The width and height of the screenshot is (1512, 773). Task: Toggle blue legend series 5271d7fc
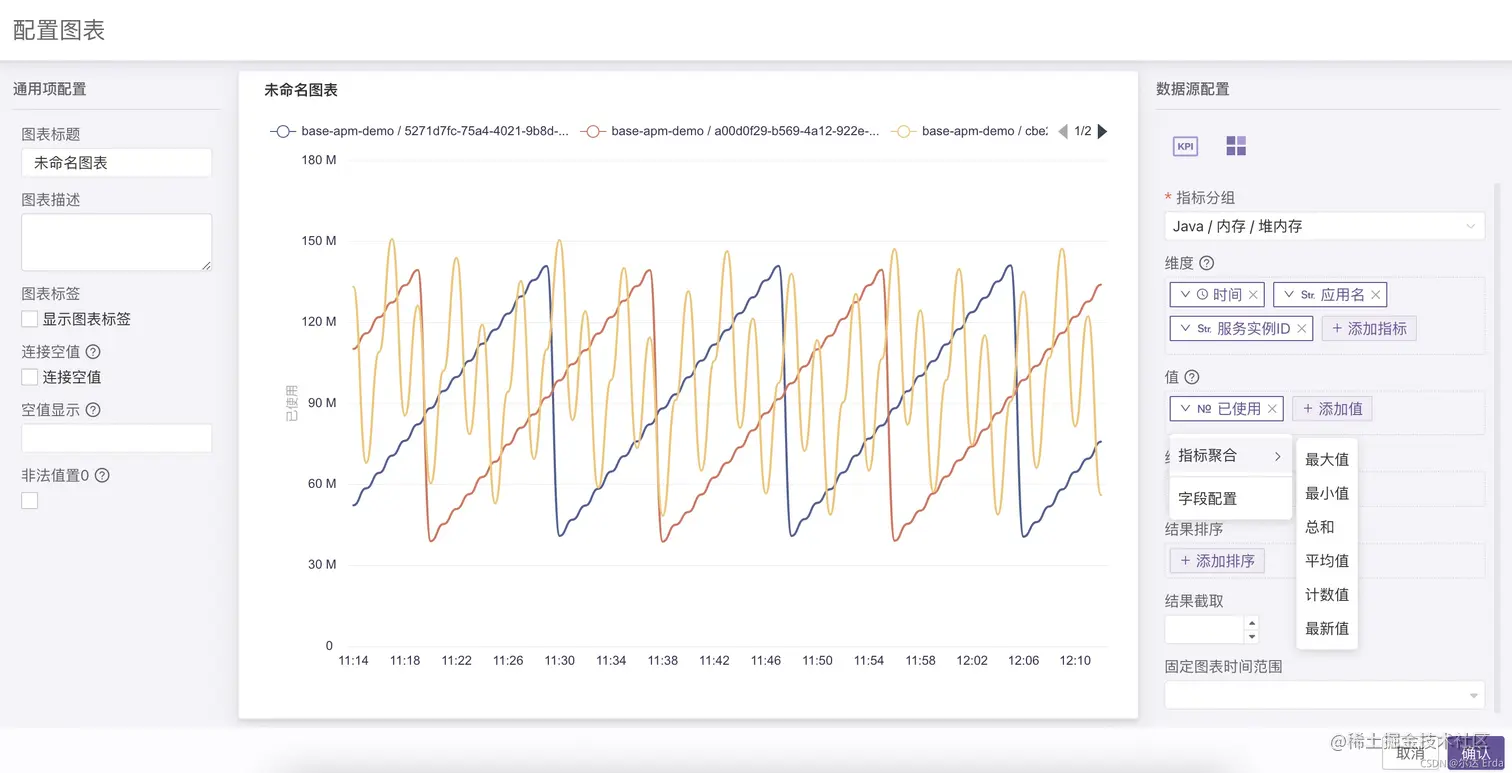[420, 131]
